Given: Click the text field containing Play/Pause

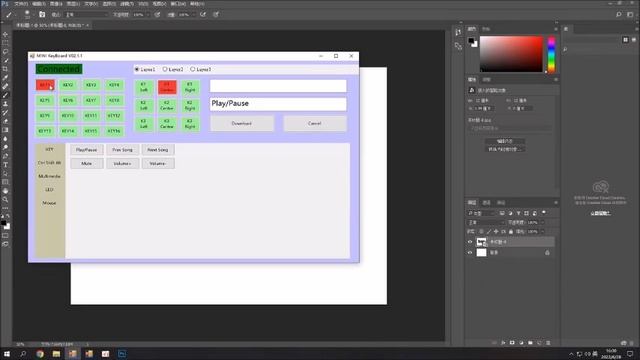Looking at the screenshot, I should (278, 104).
